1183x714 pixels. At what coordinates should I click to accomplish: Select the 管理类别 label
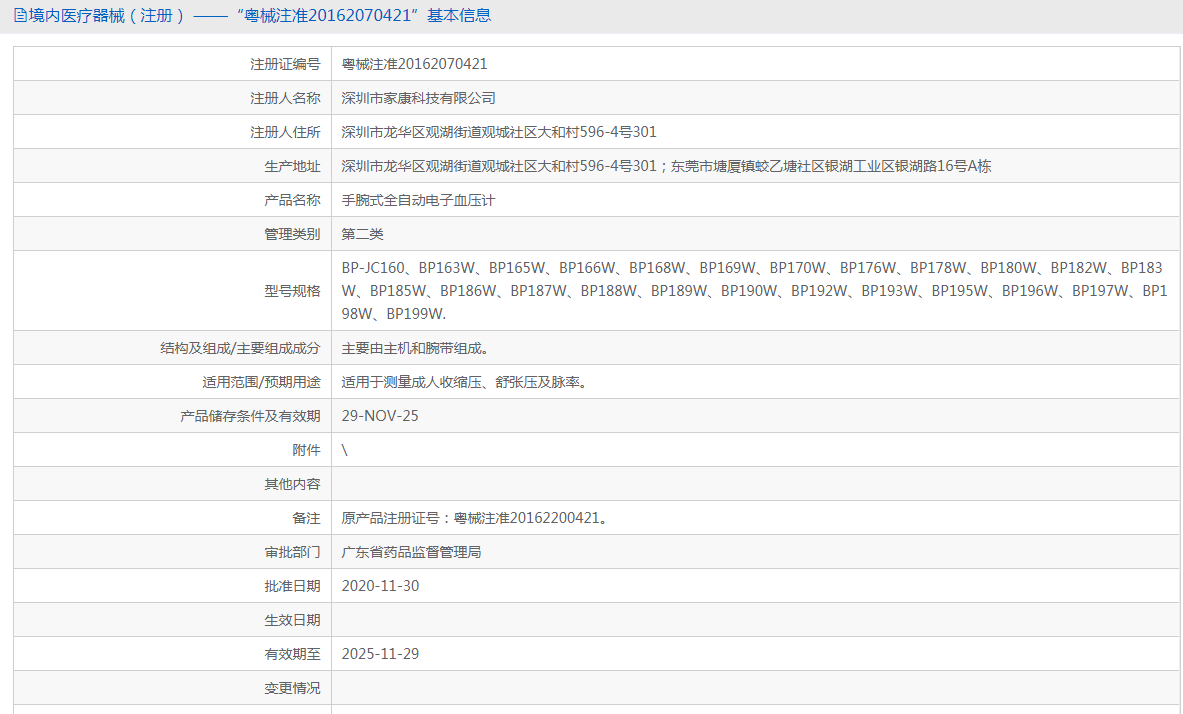click(292, 234)
